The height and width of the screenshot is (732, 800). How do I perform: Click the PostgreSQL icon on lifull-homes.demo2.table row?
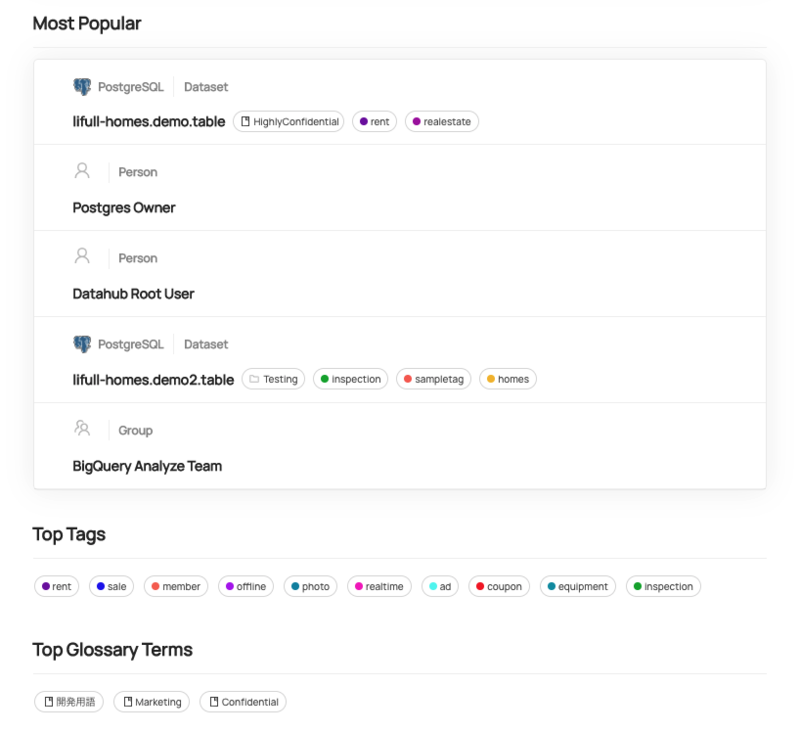coord(80,343)
